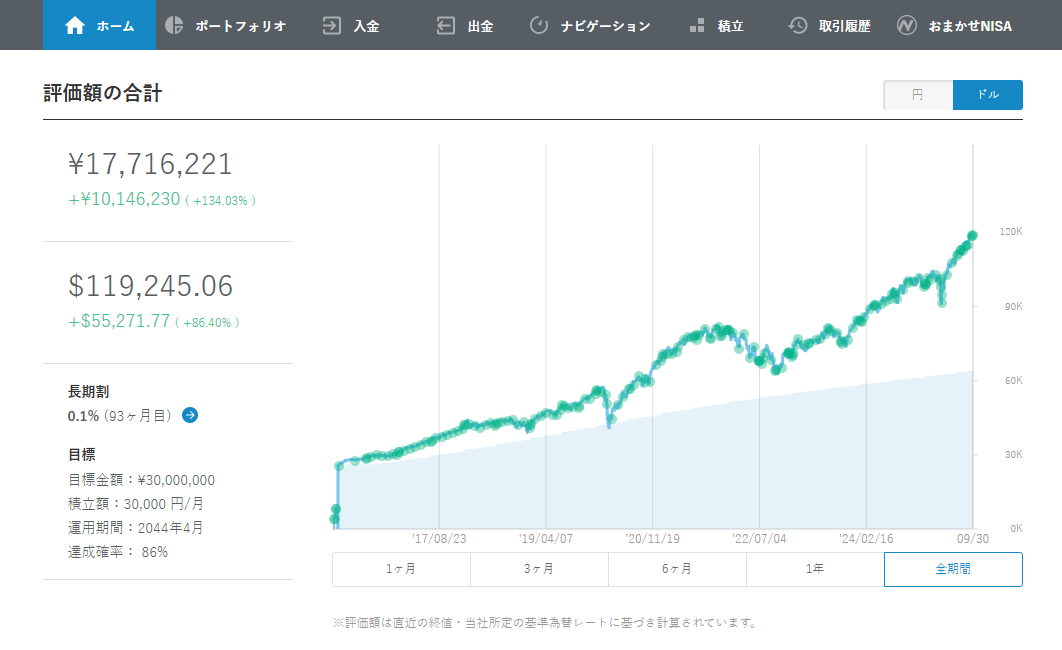Click the おまかせNISA circular N icon

coord(908,25)
